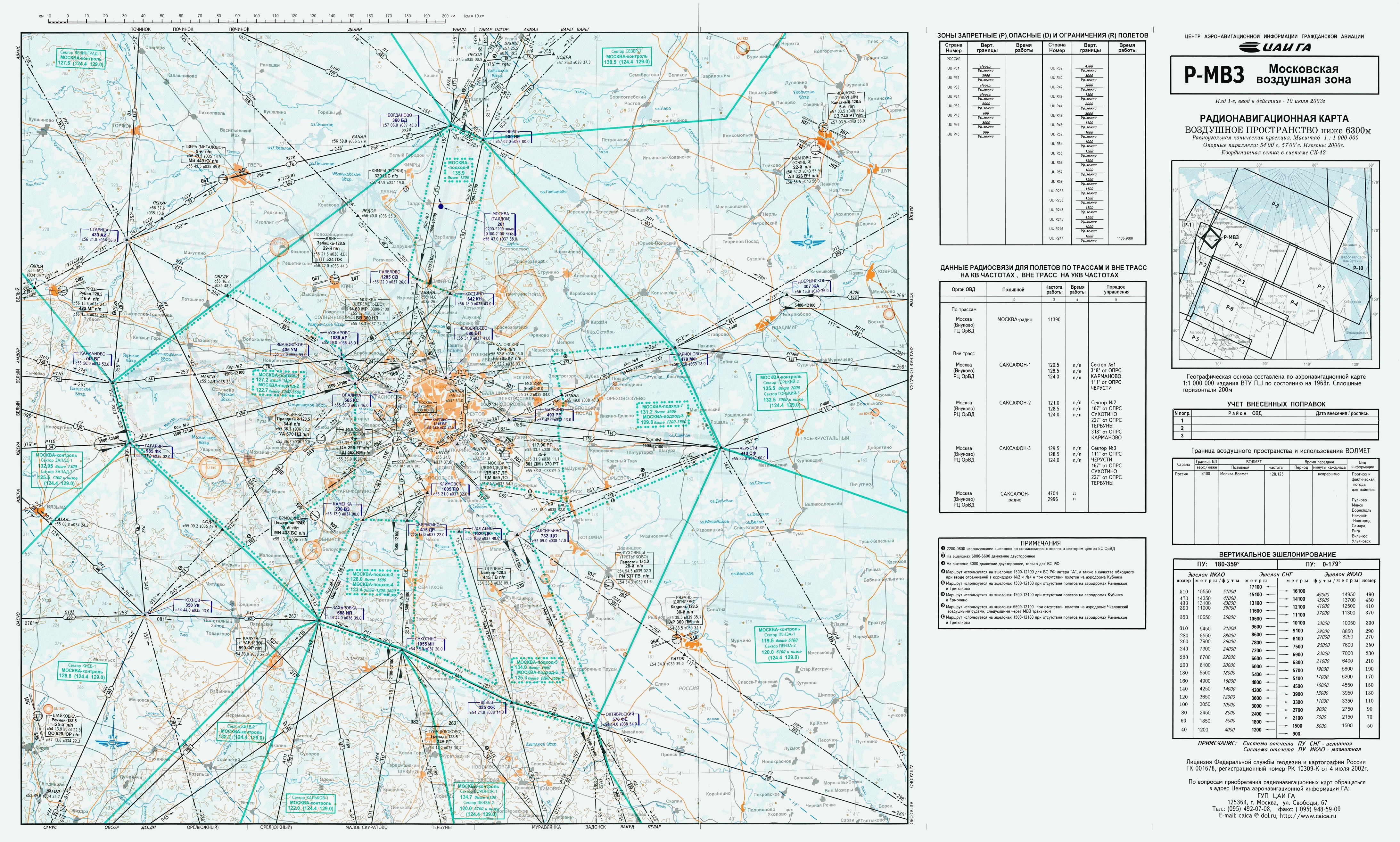Click the Сектор СЕВЕР МОСКВА-контроль frequency box

626,56
